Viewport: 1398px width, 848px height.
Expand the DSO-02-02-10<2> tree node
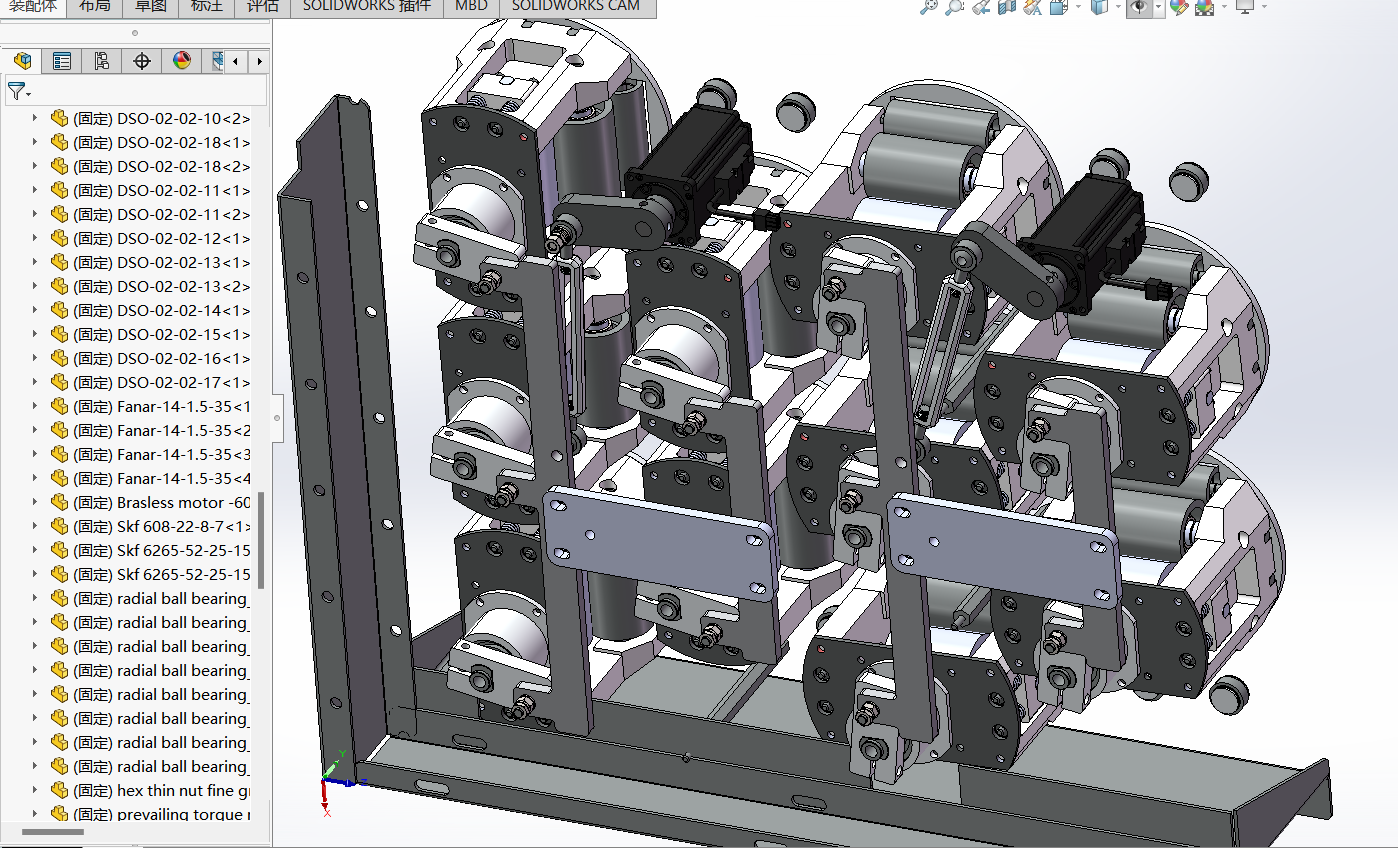[x=35, y=118]
